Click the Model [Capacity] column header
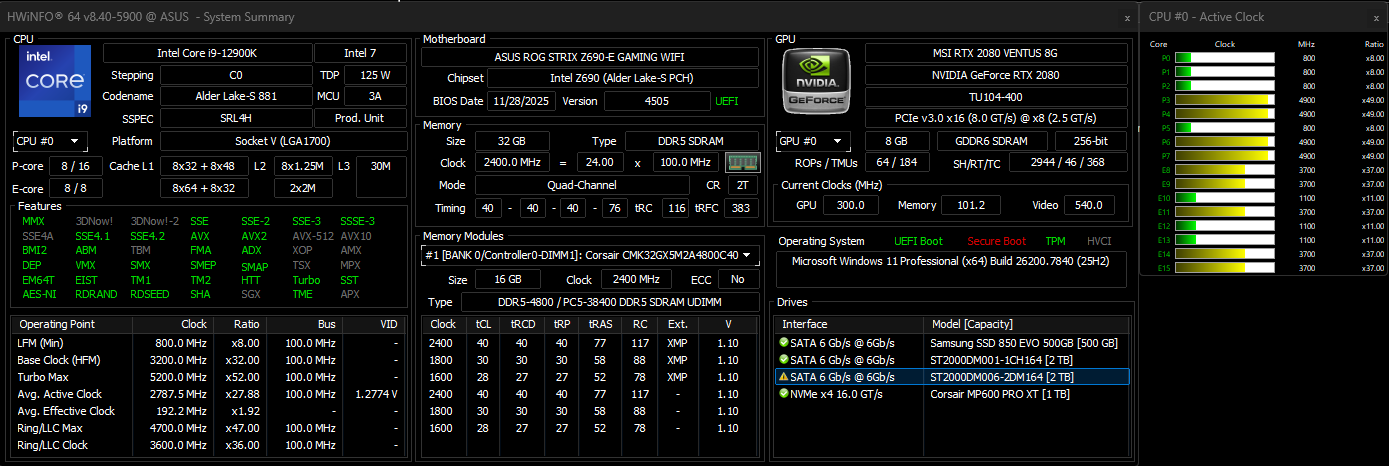 [1025, 324]
